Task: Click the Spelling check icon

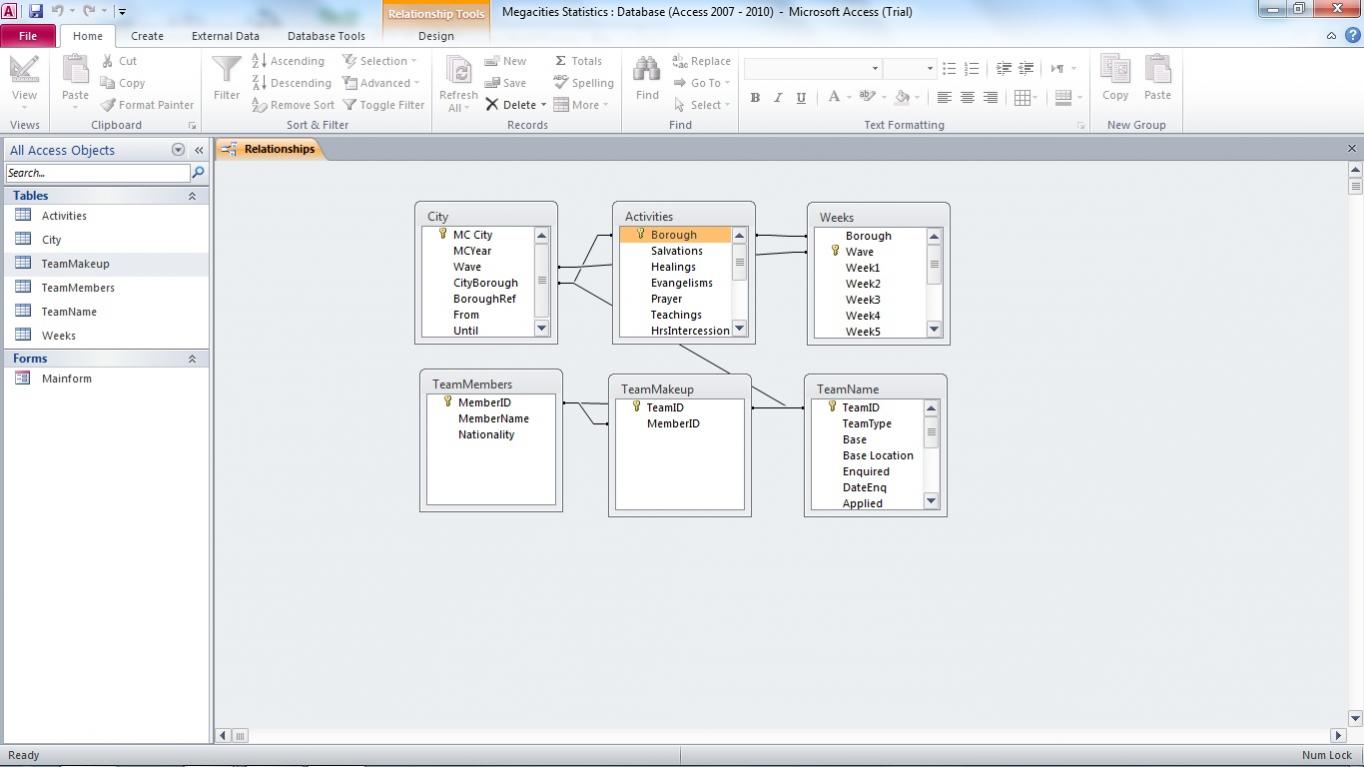Action: [561, 83]
